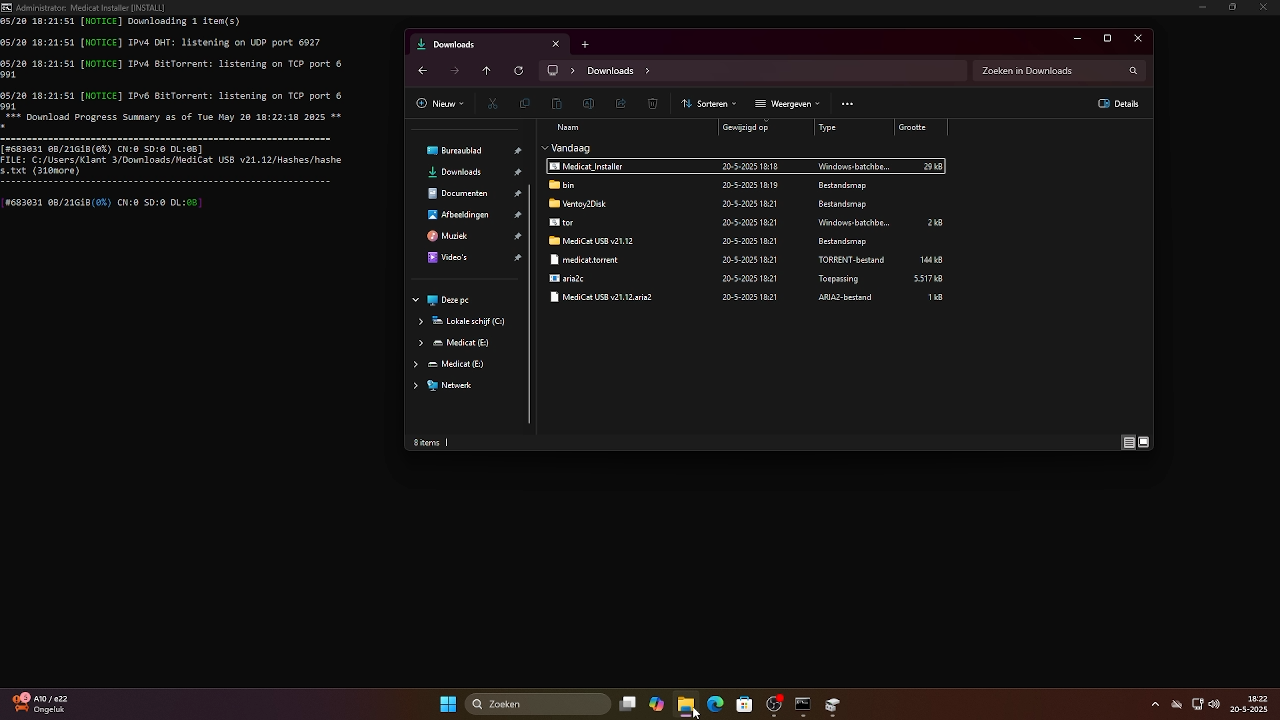Click the Delete trash icon
1280x720 pixels.
(652, 104)
